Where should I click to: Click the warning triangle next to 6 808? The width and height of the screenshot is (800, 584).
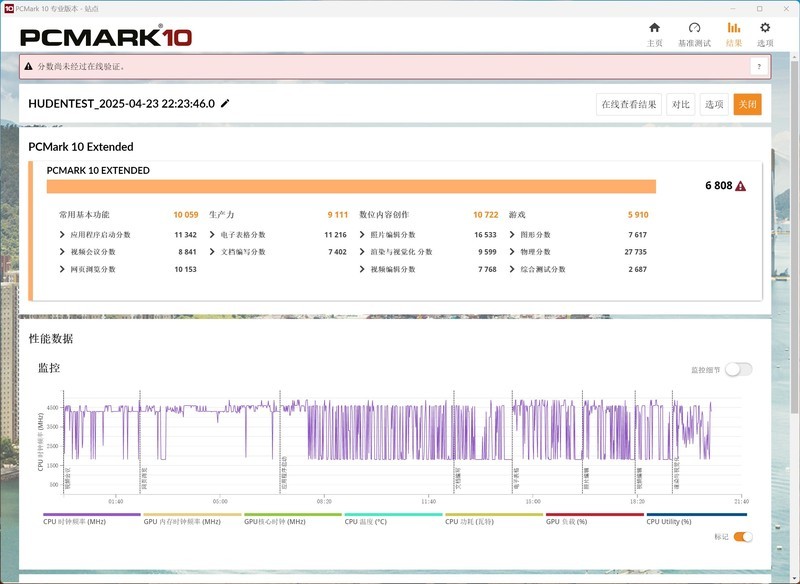[741, 186]
